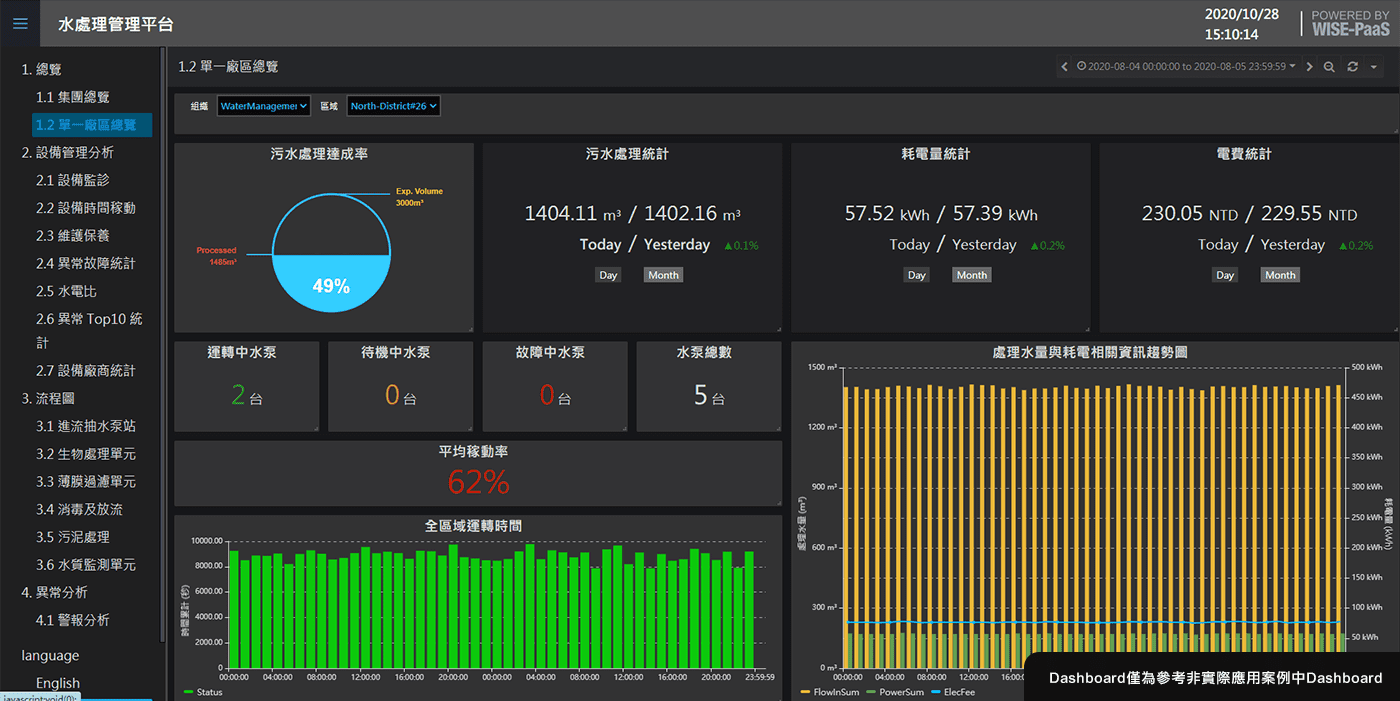Open the hamburger menu icon
The image size is (1400, 701).
20,24
